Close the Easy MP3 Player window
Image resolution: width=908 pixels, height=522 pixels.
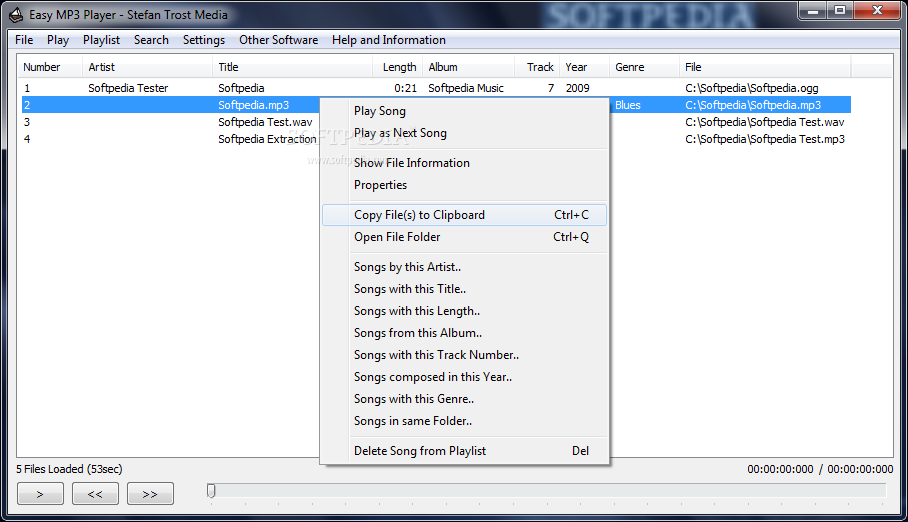click(x=877, y=11)
